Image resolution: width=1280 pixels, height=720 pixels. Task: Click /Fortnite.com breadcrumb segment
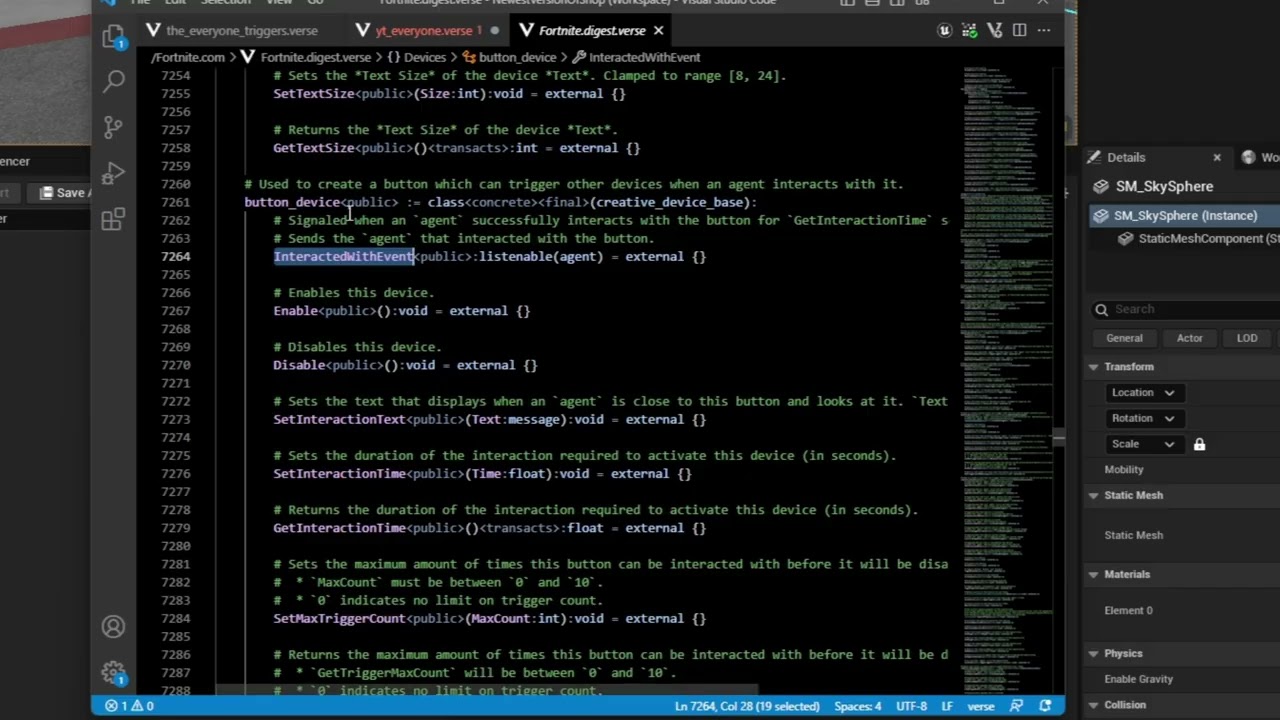pyautogui.click(x=188, y=57)
